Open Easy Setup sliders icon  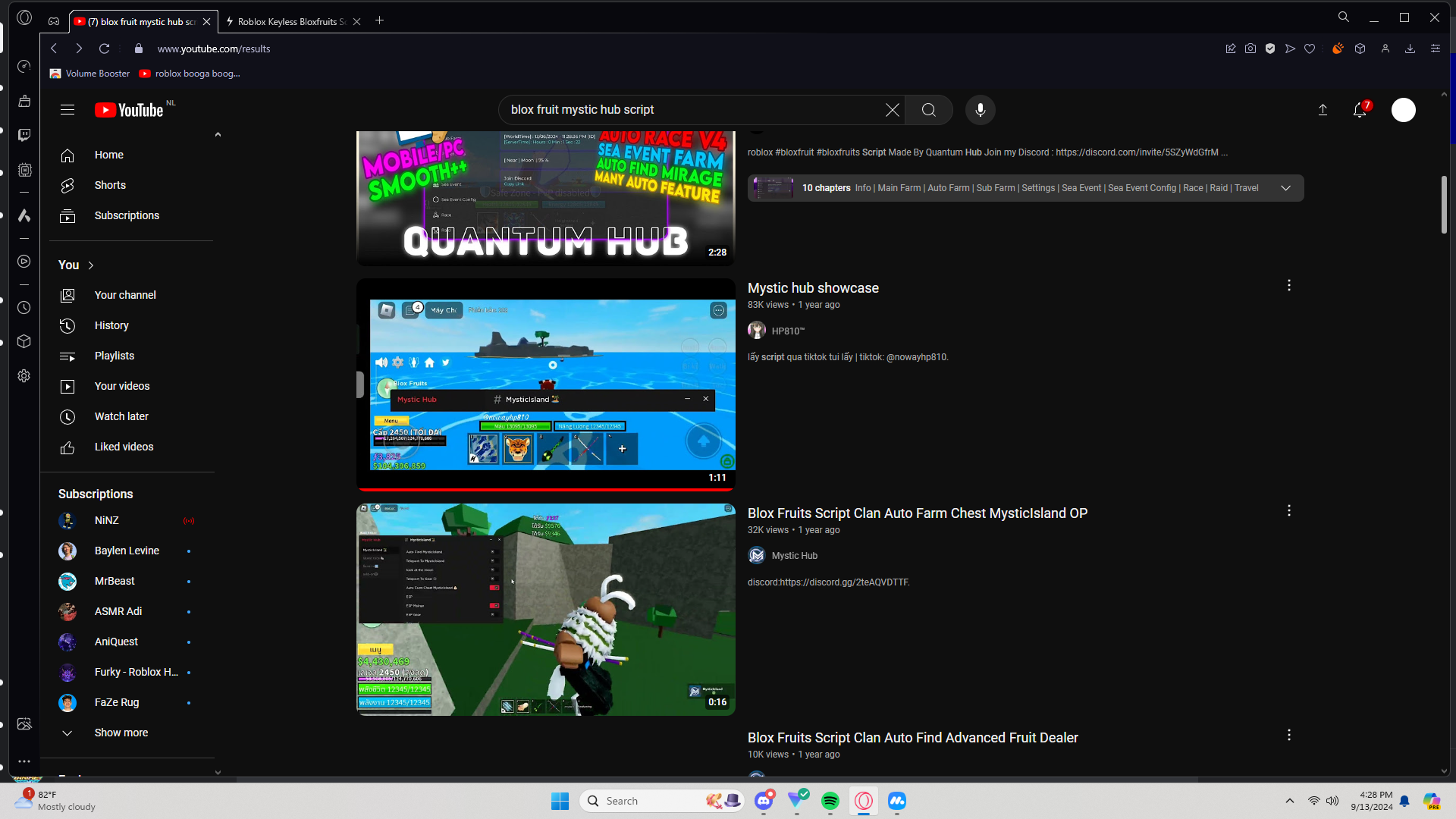coord(1436,49)
